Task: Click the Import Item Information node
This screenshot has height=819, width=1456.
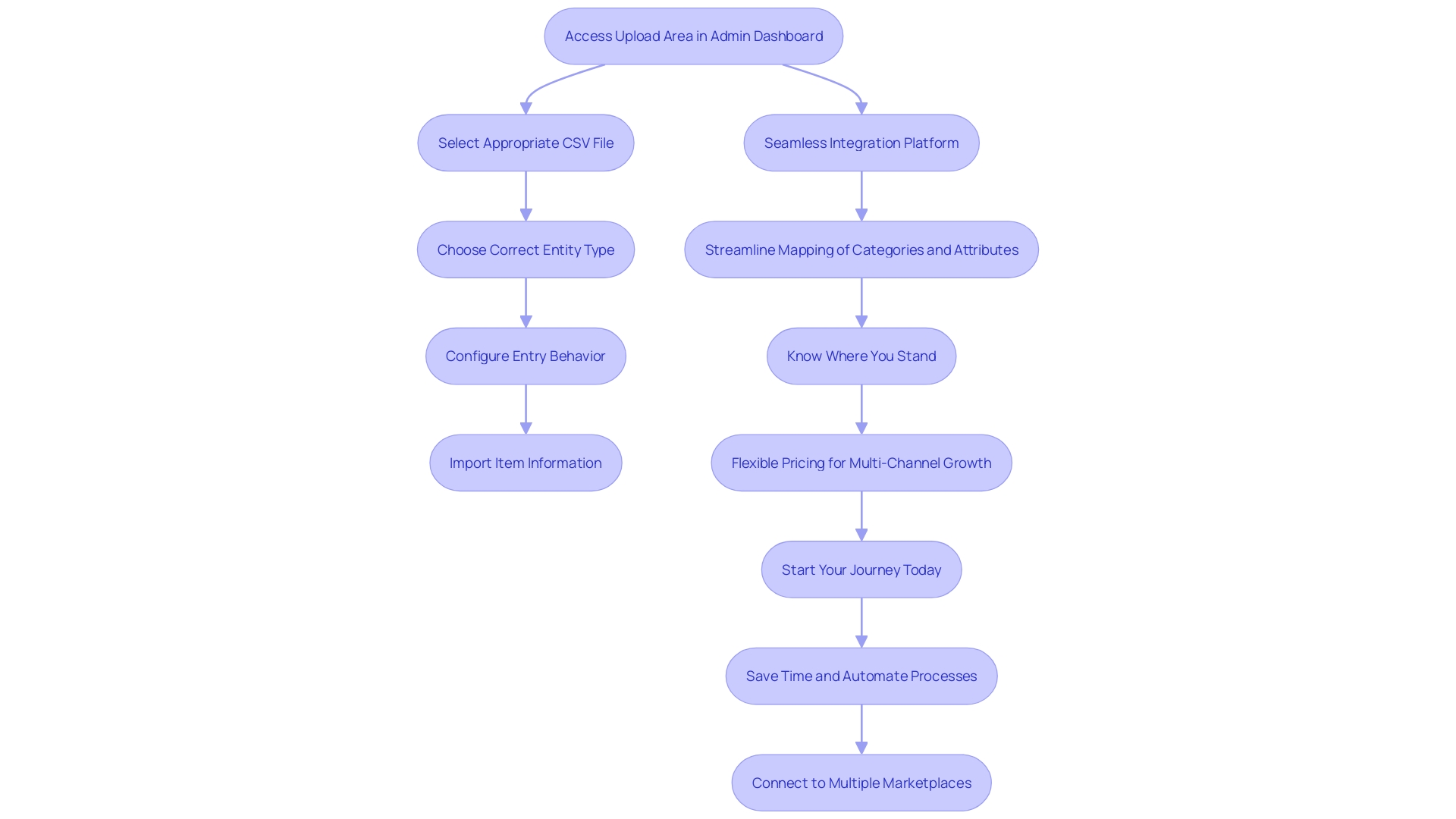Action: 525,462
